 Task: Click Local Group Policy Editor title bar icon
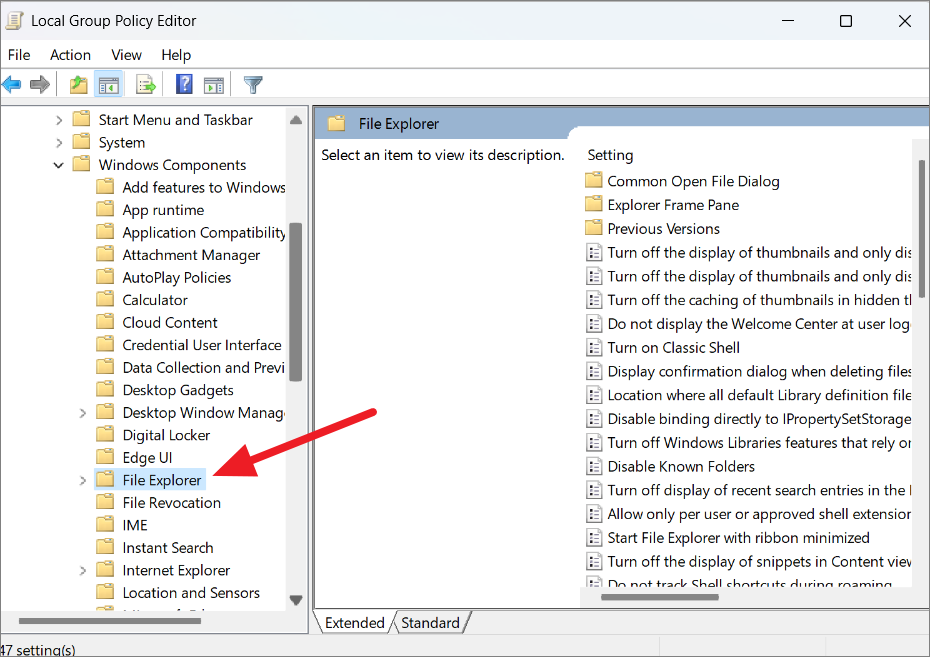pyautogui.click(x=14, y=21)
